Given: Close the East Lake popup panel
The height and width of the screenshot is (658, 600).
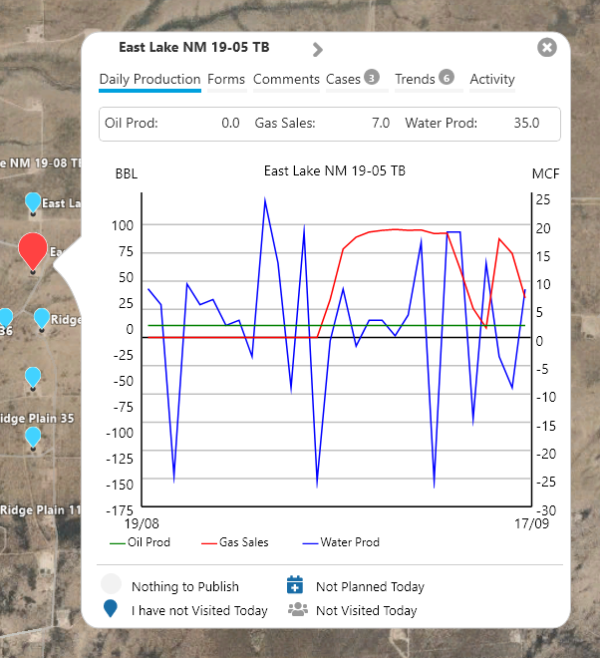Looking at the screenshot, I should pos(547,47).
